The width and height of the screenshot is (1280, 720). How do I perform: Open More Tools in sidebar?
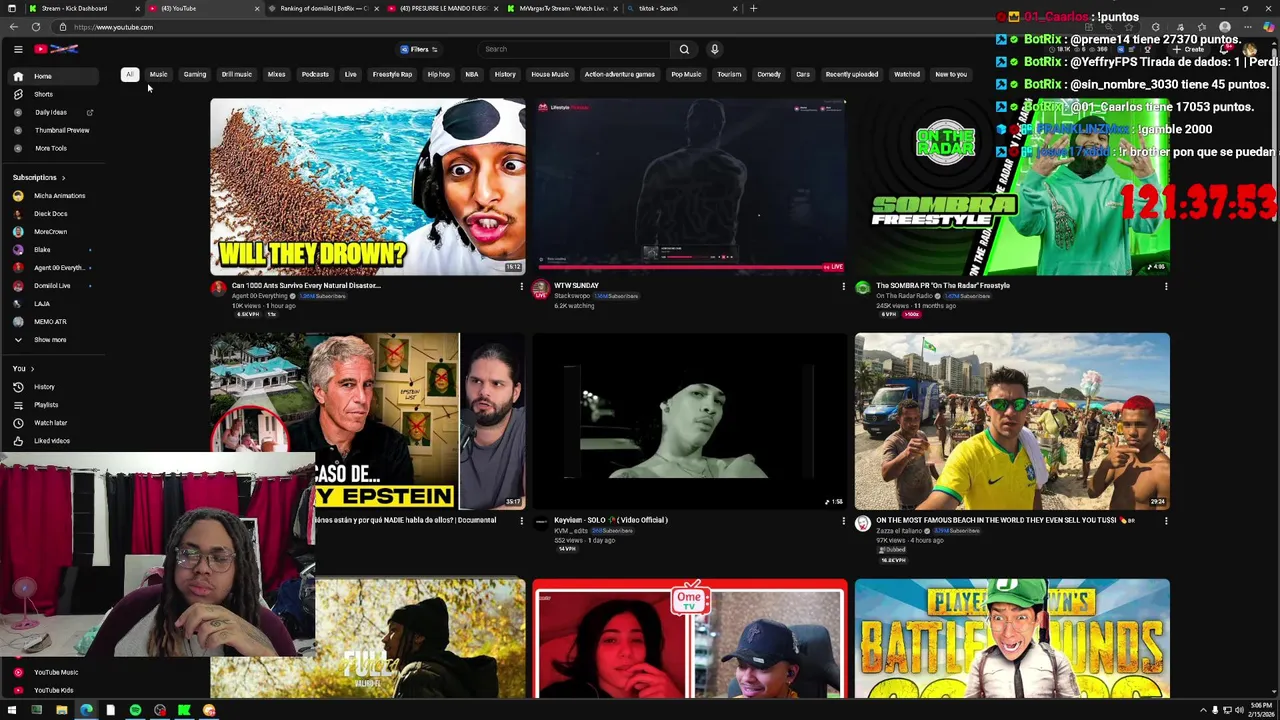[x=51, y=148]
